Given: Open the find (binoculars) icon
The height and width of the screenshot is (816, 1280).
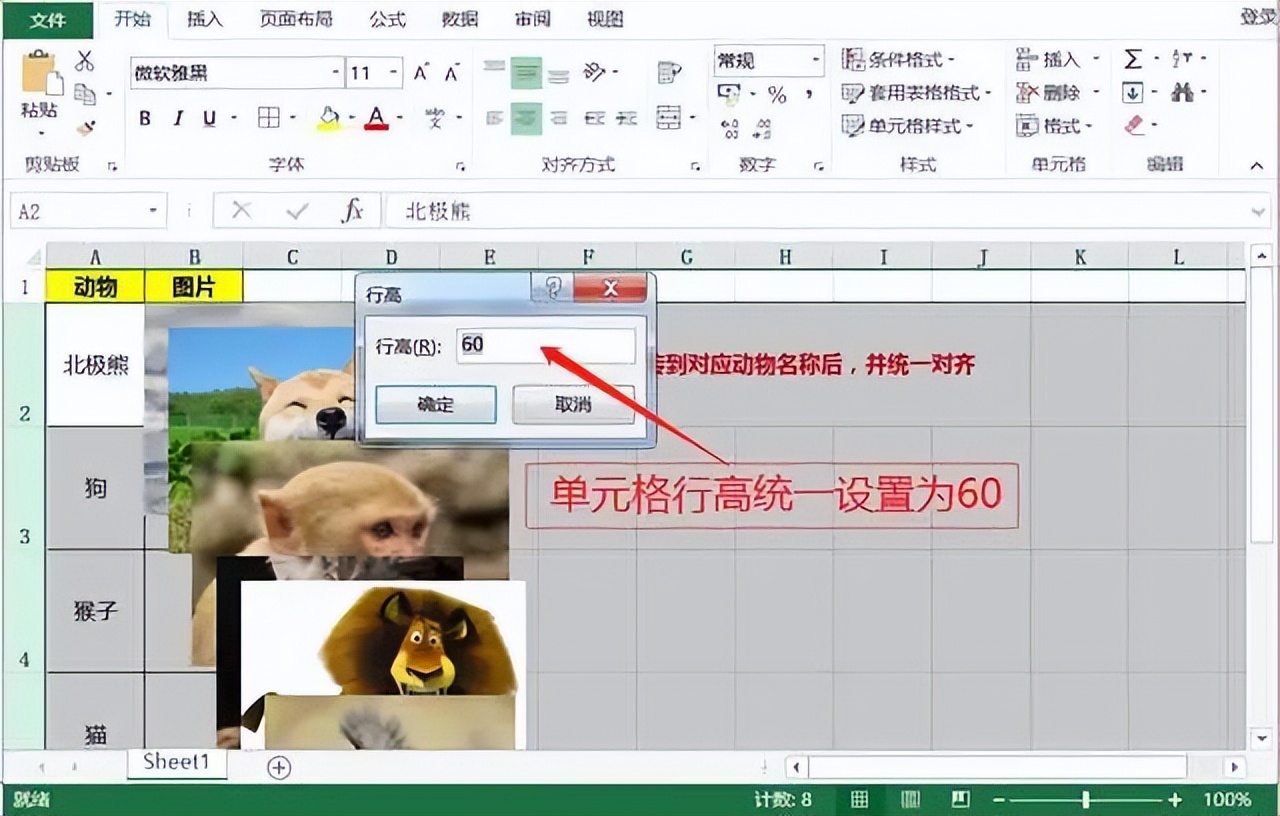Looking at the screenshot, I should click(1184, 93).
